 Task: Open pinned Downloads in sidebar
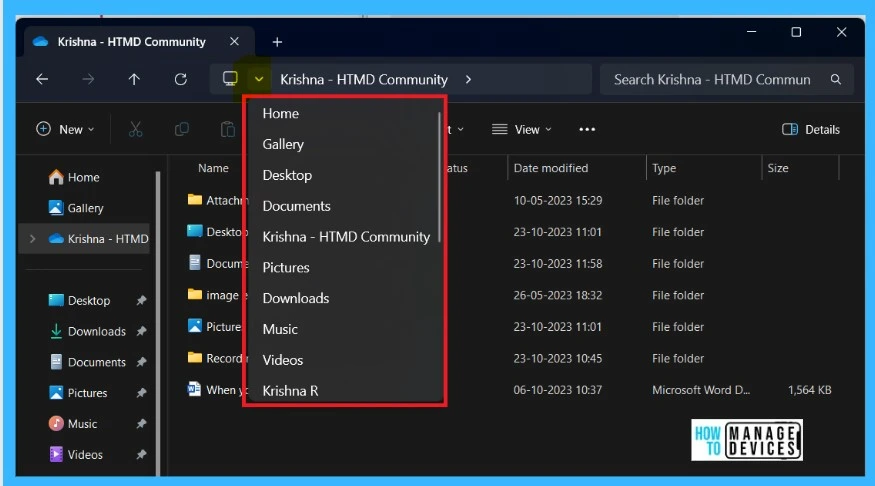(x=88, y=331)
